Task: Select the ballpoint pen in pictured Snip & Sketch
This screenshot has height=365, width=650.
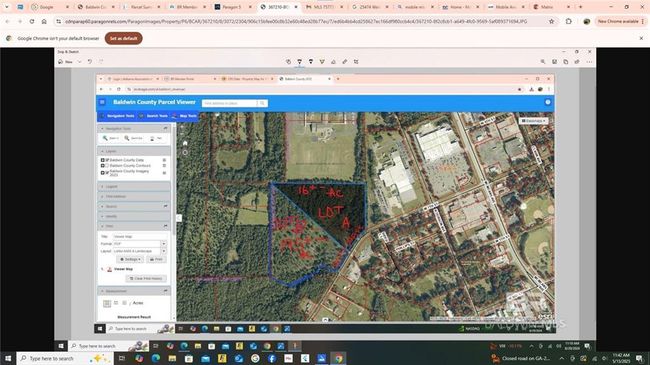Action: tap(300, 61)
